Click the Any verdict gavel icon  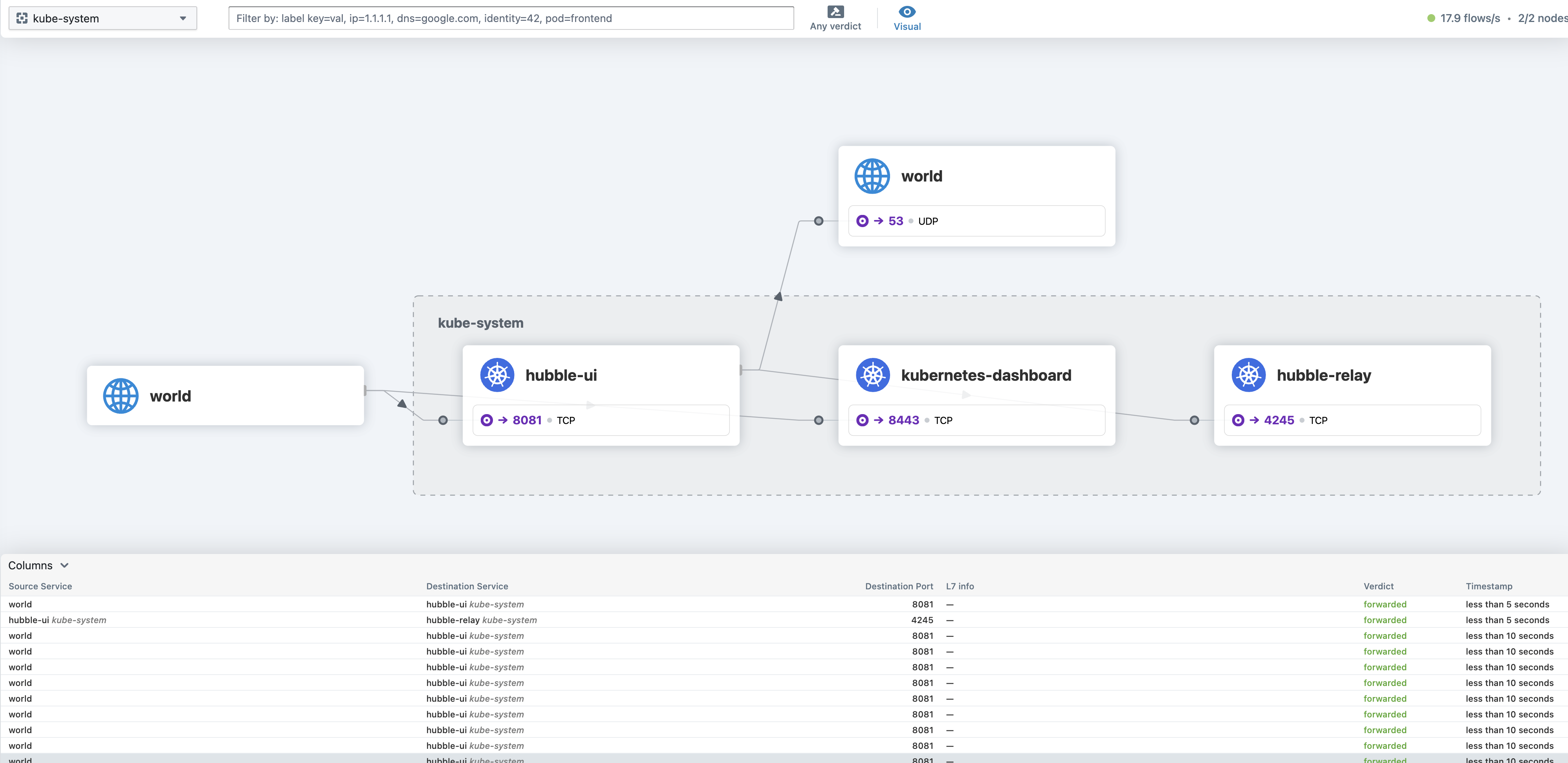(x=836, y=11)
